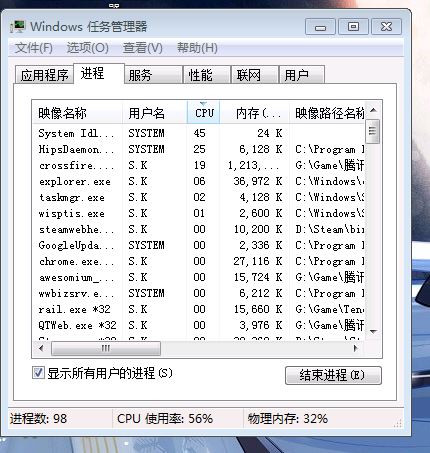Image resolution: width=430 pixels, height=453 pixels.
Task: Select the explorer.exe process row
Action: click(198, 181)
